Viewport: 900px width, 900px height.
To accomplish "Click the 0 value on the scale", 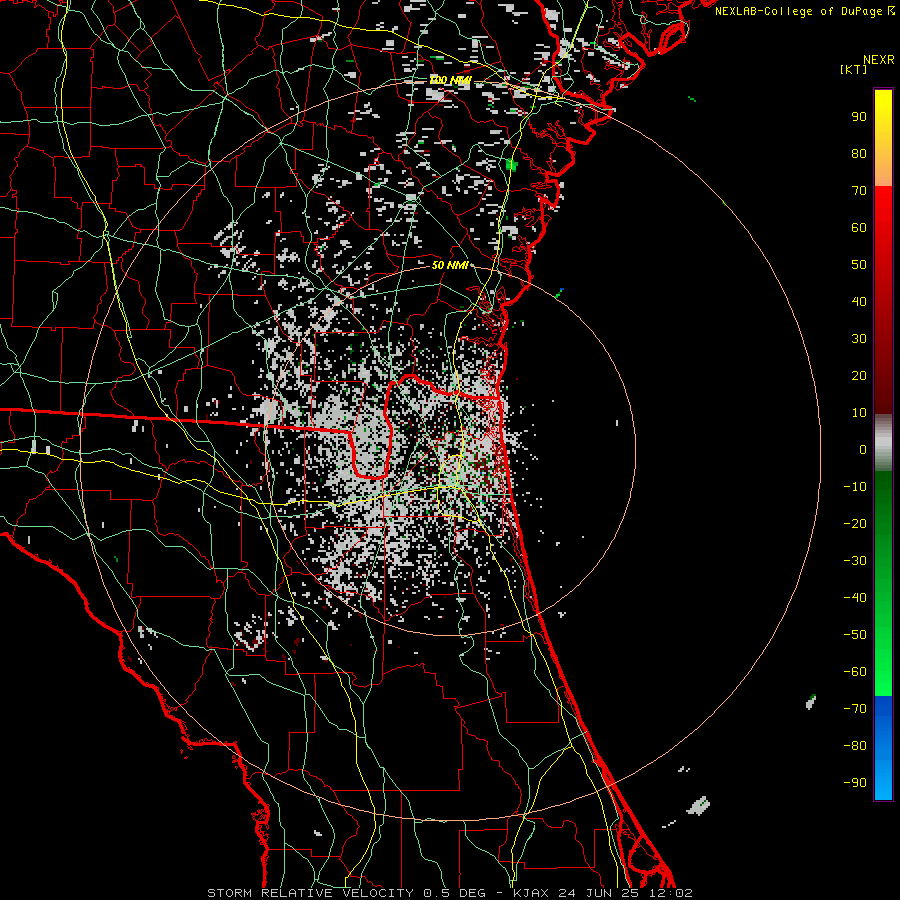I will (863, 450).
